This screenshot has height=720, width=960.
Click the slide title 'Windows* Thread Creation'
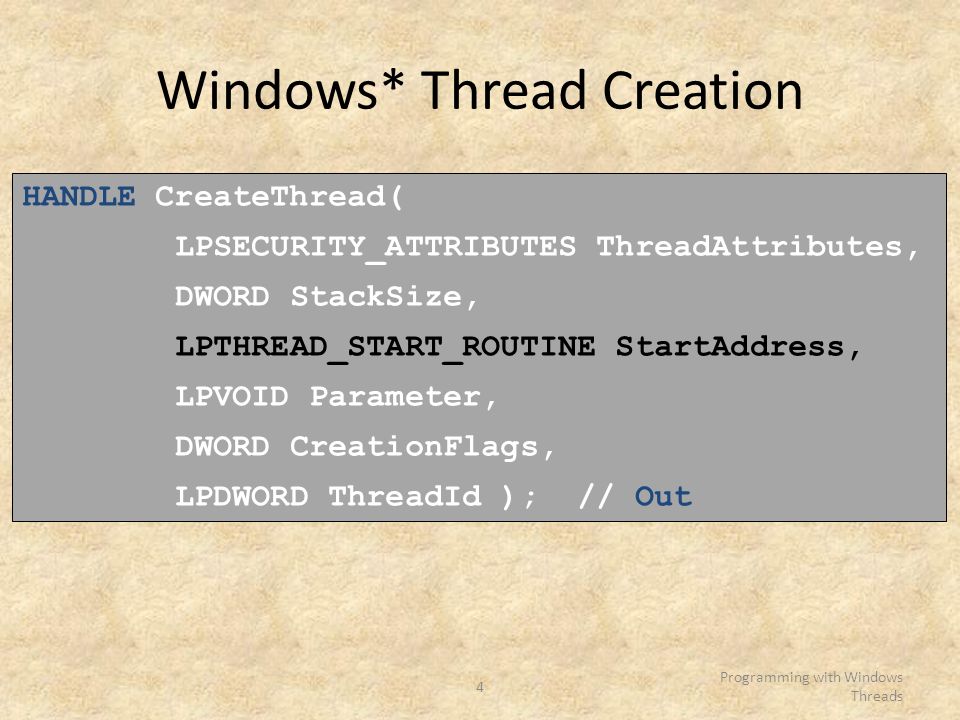point(480,91)
